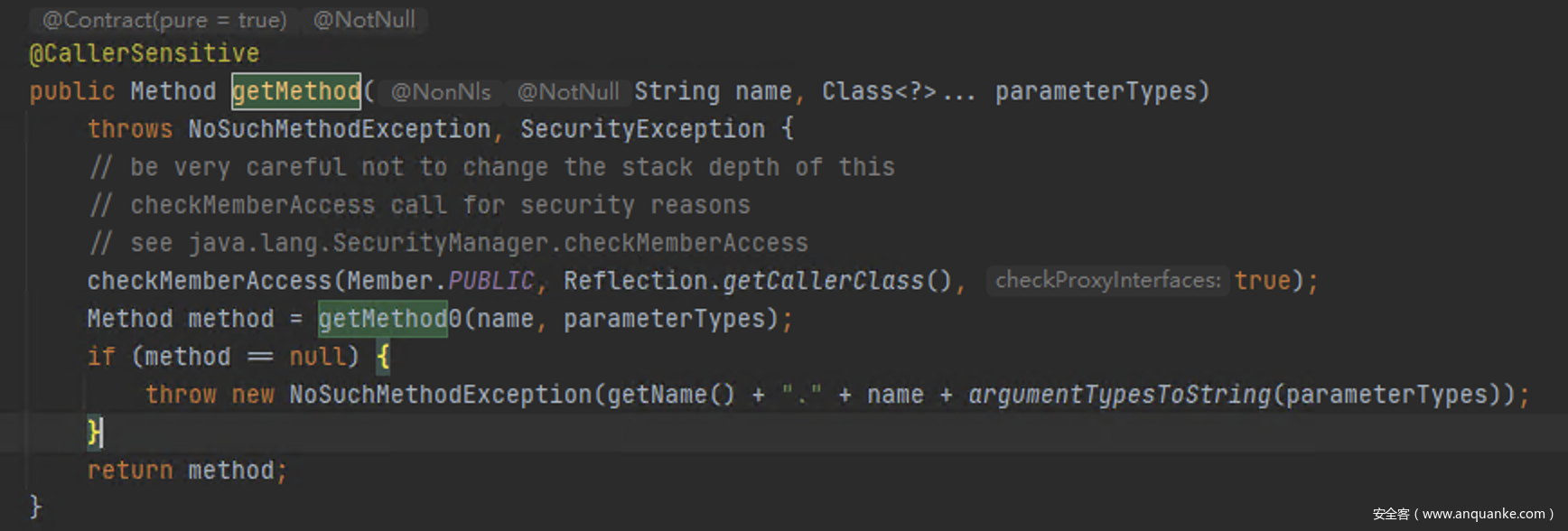Click the @Contract(pure = true) inlay hint
The height and width of the screenshot is (531, 1568).
coord(164,20)
